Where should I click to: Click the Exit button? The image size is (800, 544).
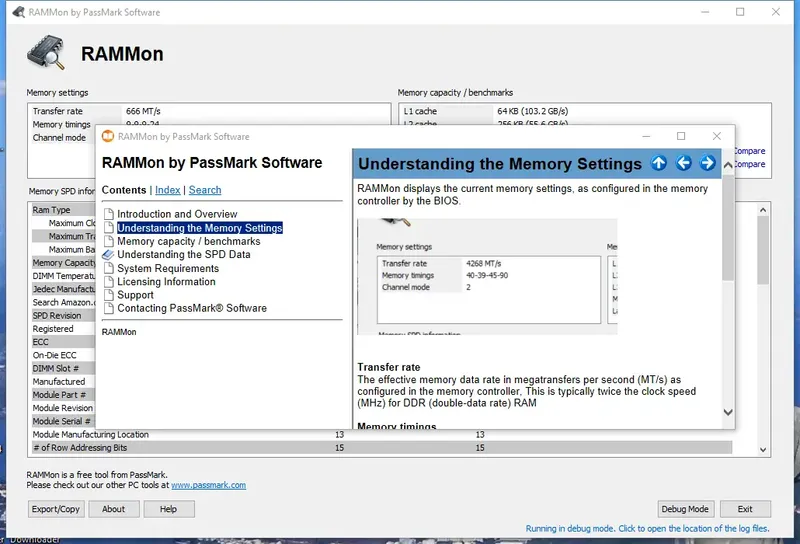[745, 509]
